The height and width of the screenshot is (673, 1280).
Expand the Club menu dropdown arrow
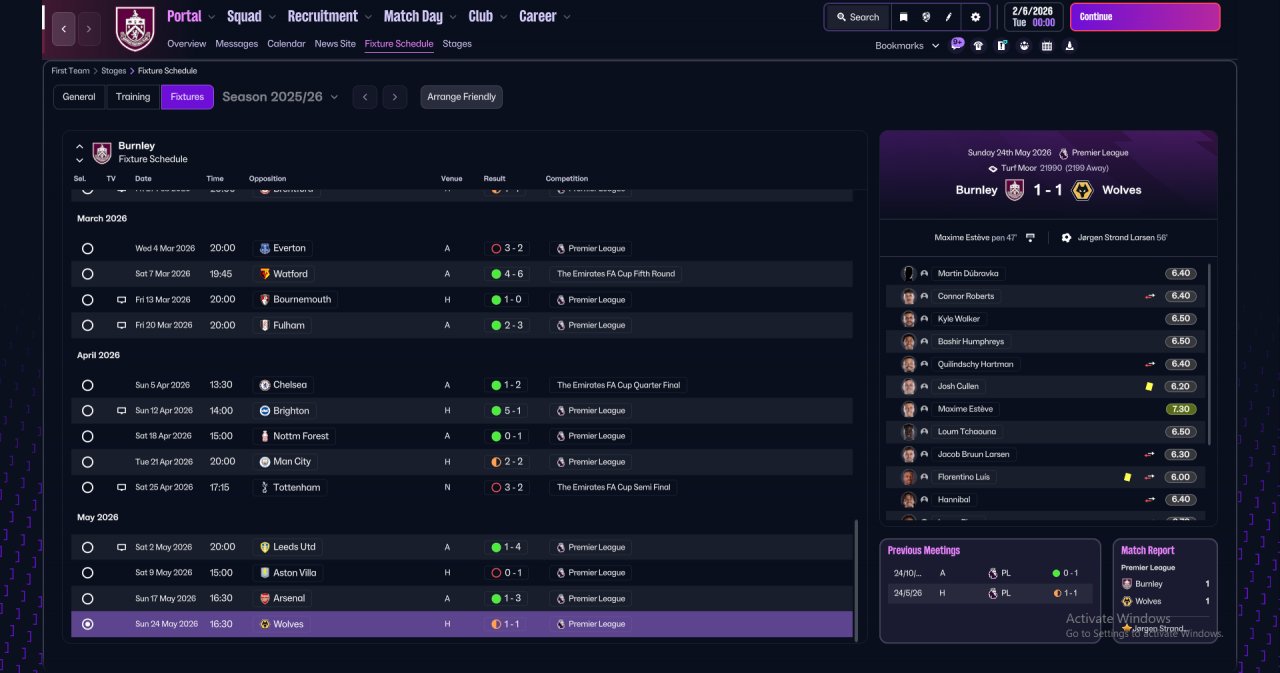tap(502, 17)
